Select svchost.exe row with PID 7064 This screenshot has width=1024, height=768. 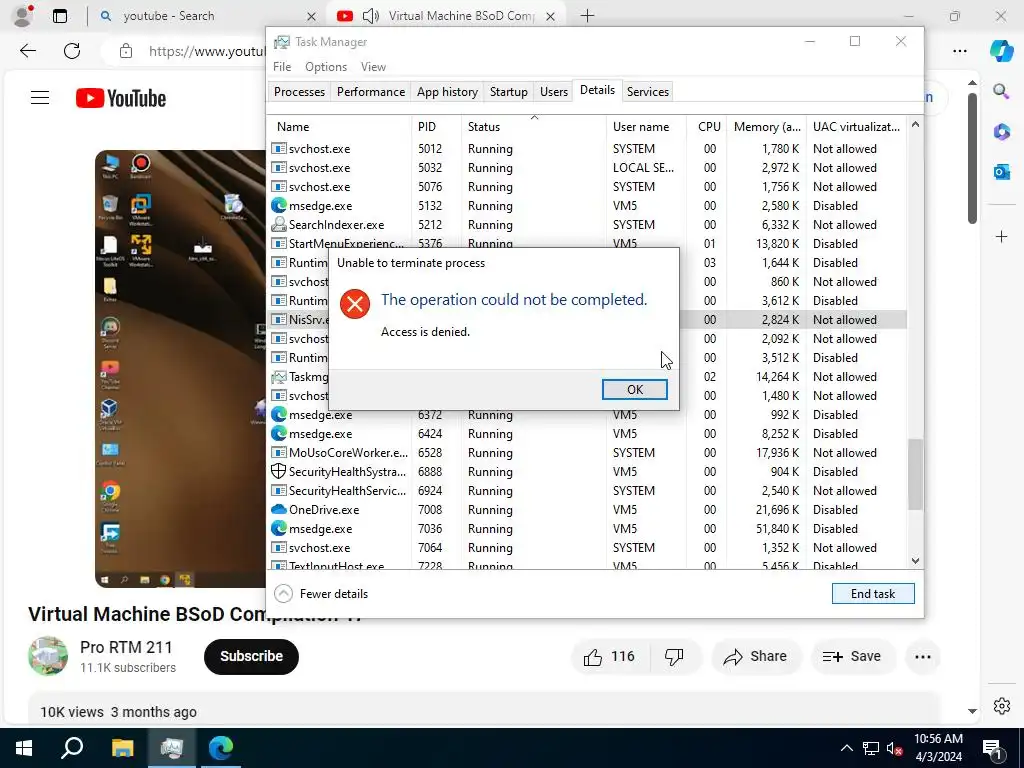(587, 547)
